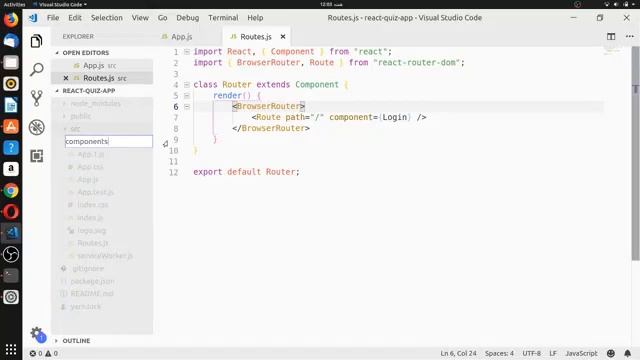Open Visual Studio Code app menu

click(60, 4)
